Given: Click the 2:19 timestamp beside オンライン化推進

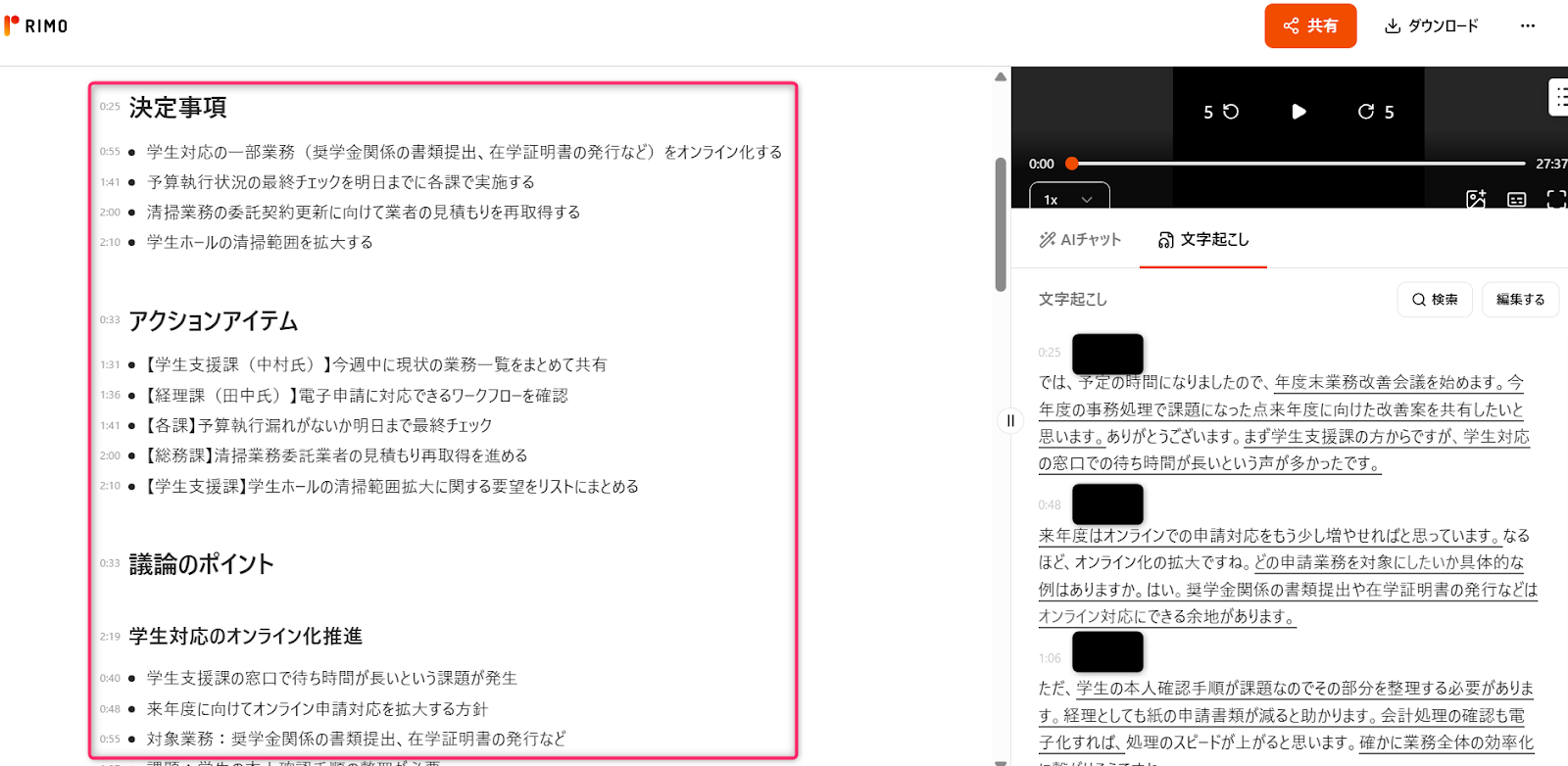Looking at the screenshot, I should (x=110, y=637).
